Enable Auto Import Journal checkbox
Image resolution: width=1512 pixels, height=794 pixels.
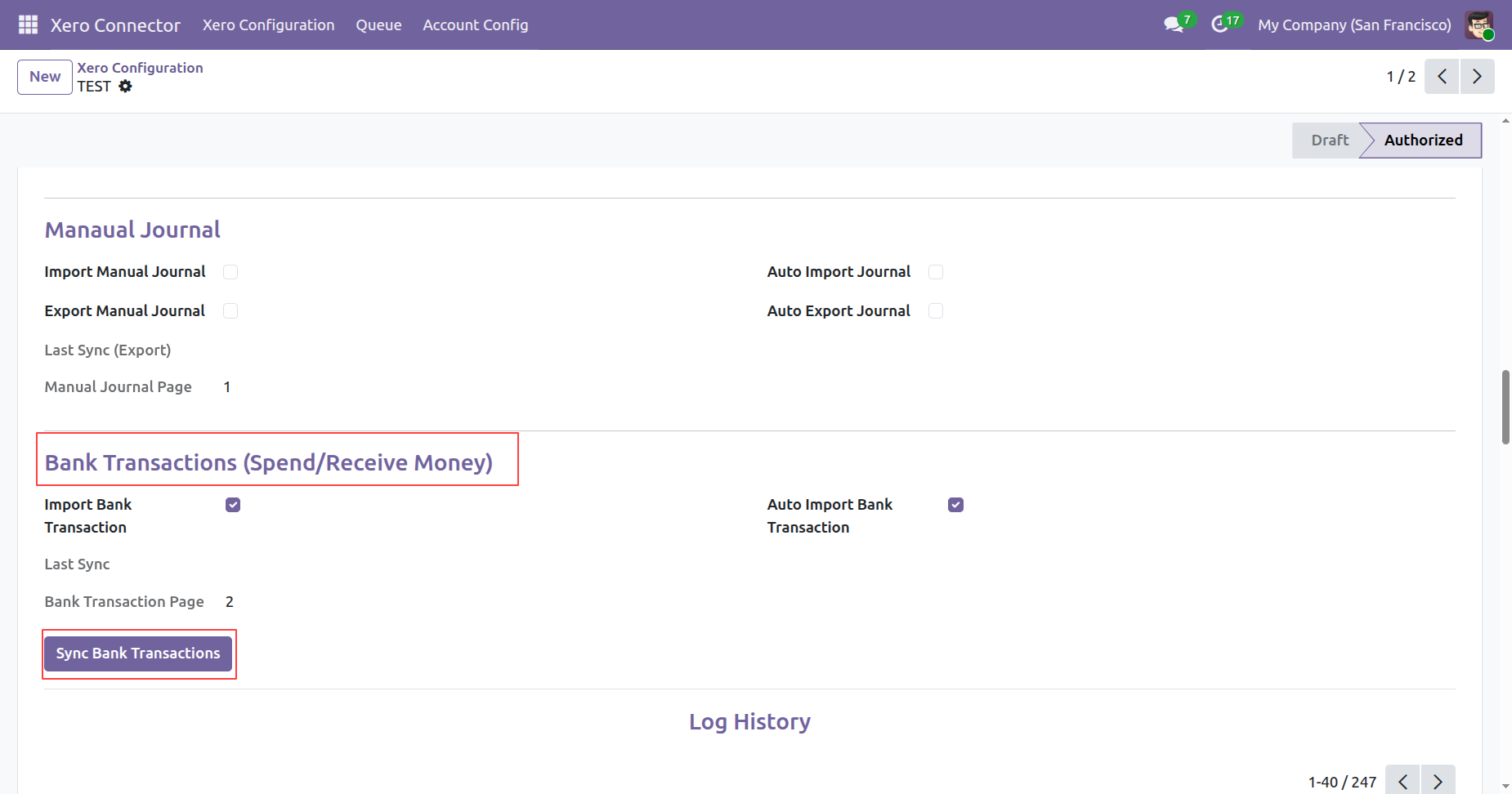(936, 272)
